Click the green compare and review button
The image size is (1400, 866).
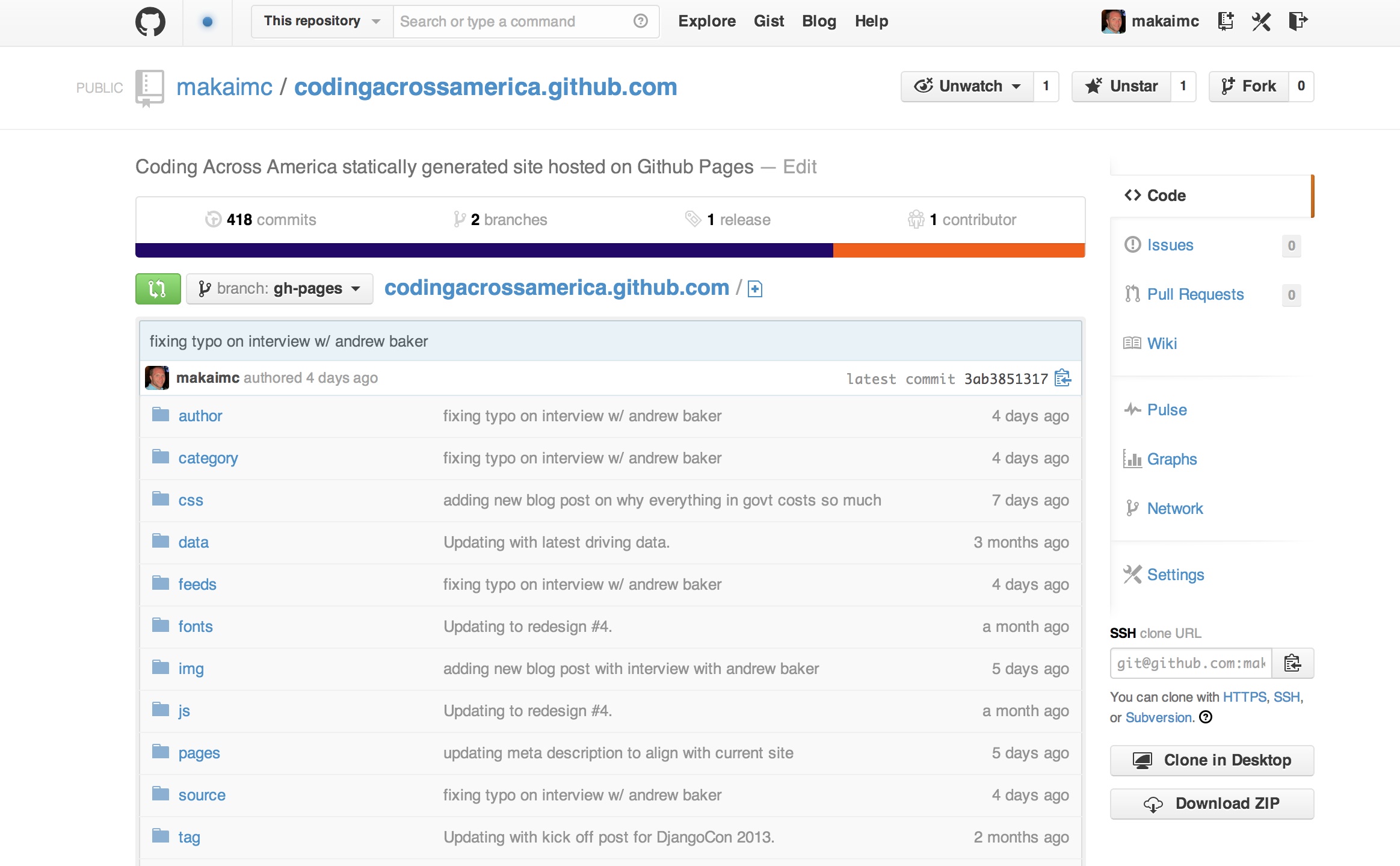coord(158,289)
